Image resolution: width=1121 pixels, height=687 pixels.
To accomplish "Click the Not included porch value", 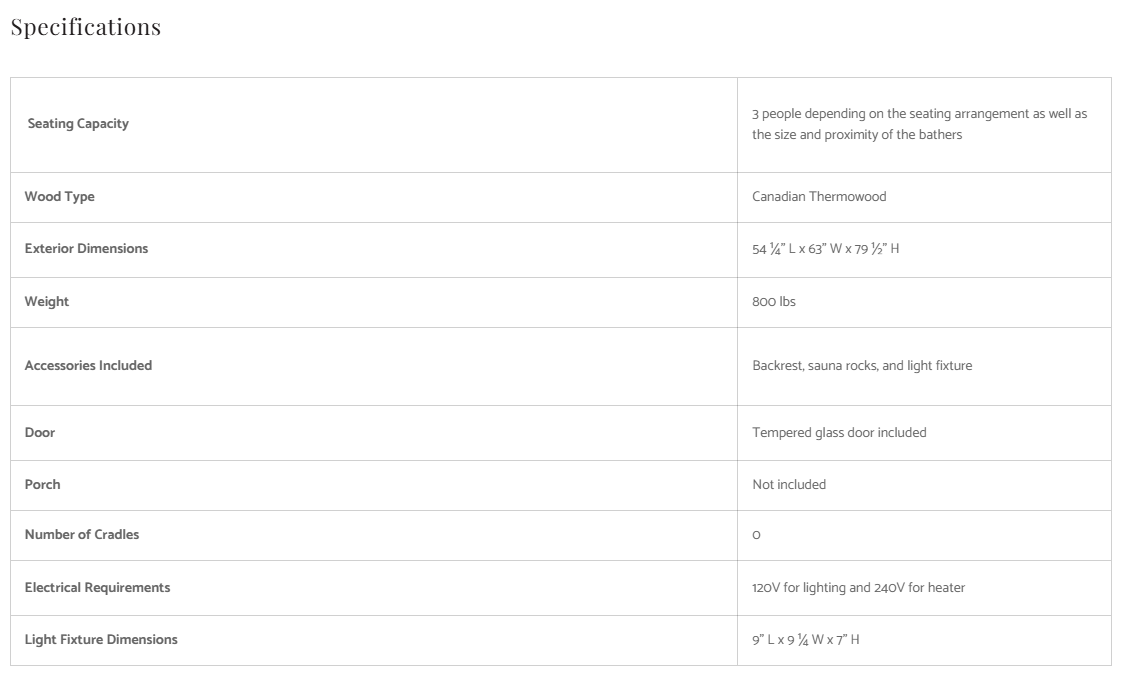I will pyautogui.click(x=789, y=485).
